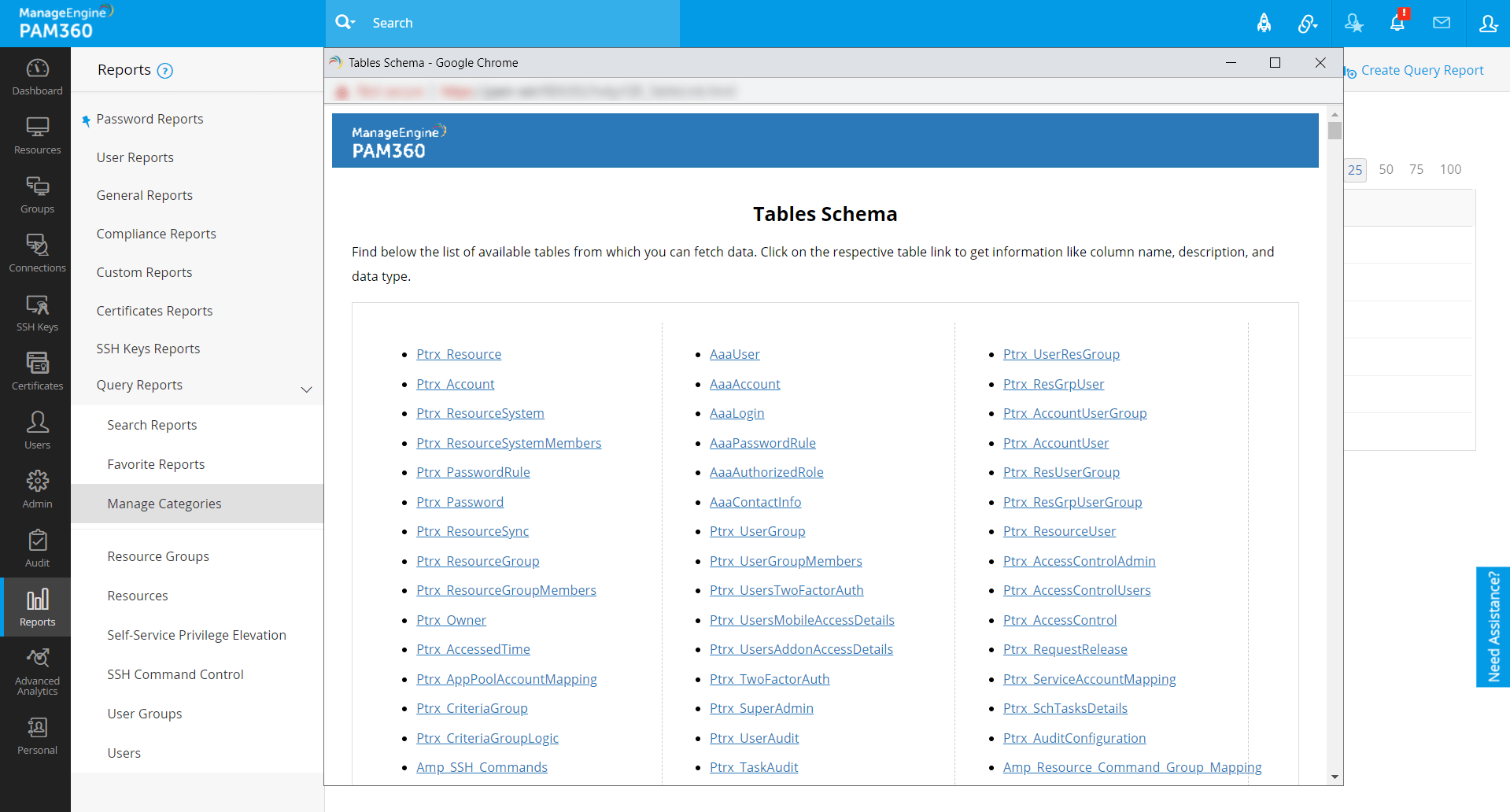Open Connections sidebar icon
Viewport: 1510px width, 812px height.
[37, 254]
